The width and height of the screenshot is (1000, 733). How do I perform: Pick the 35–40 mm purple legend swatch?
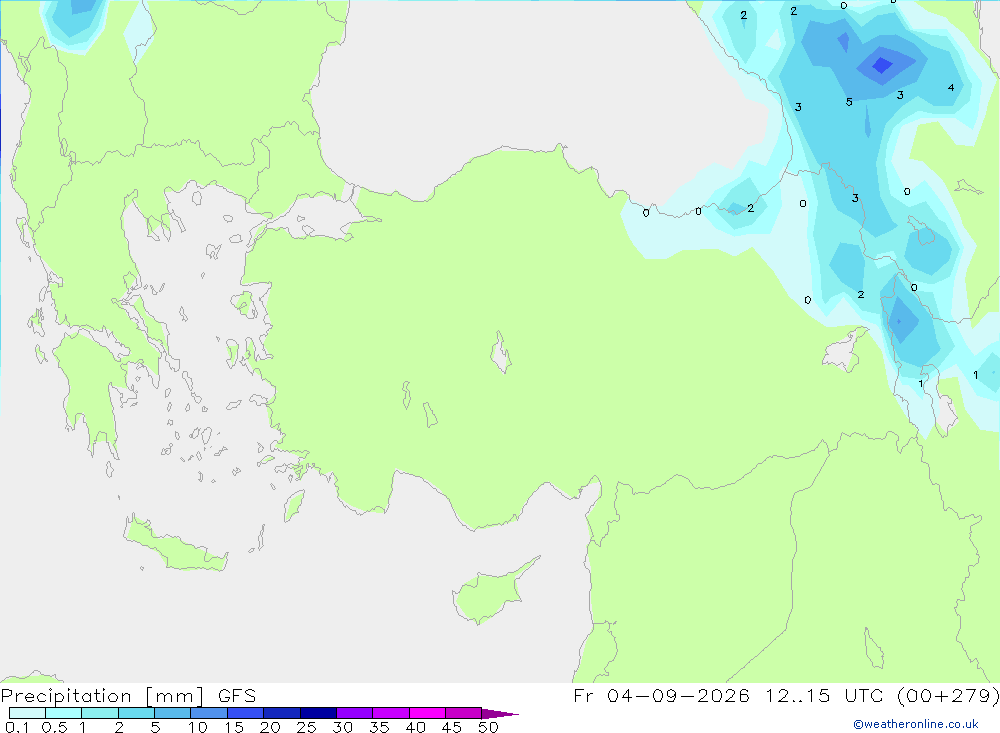[x=391, y=713]
